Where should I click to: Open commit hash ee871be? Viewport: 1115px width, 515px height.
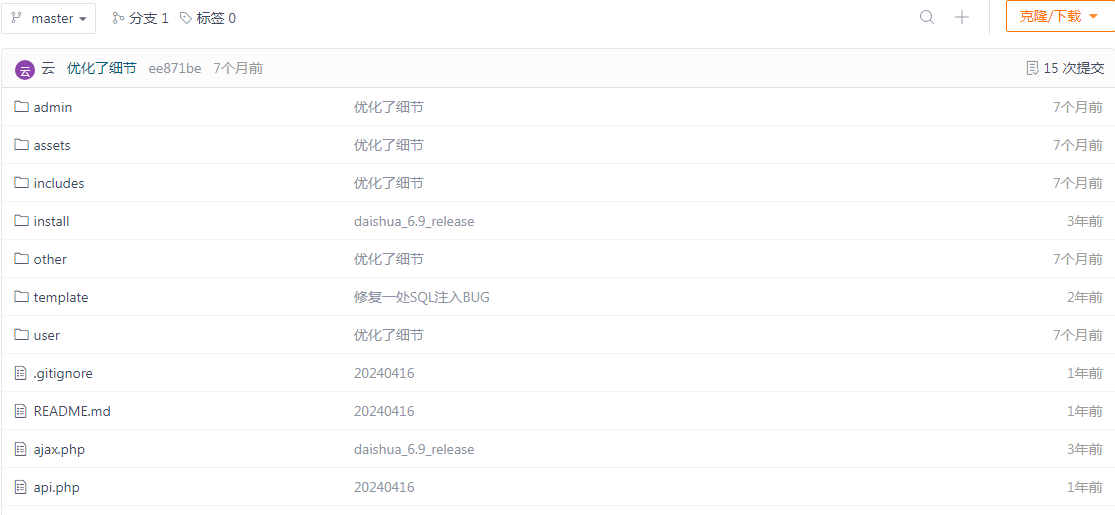175,68
